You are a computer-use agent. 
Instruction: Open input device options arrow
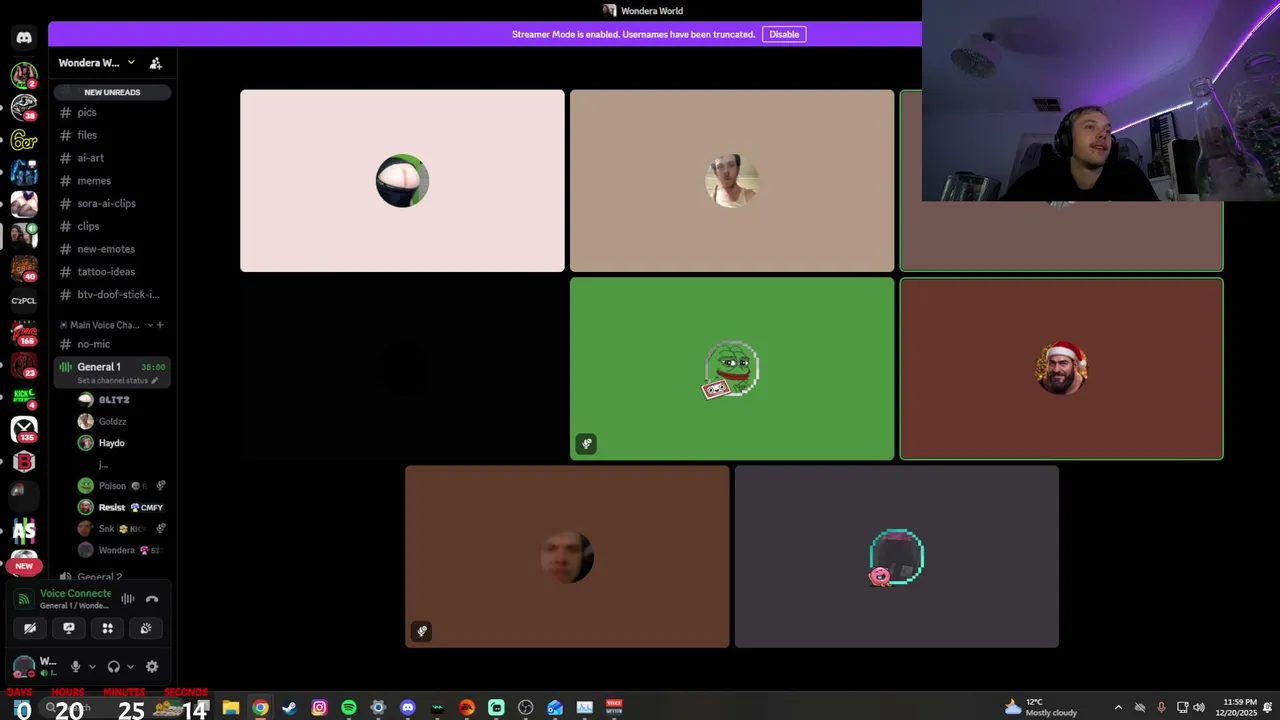coord(92,667)
